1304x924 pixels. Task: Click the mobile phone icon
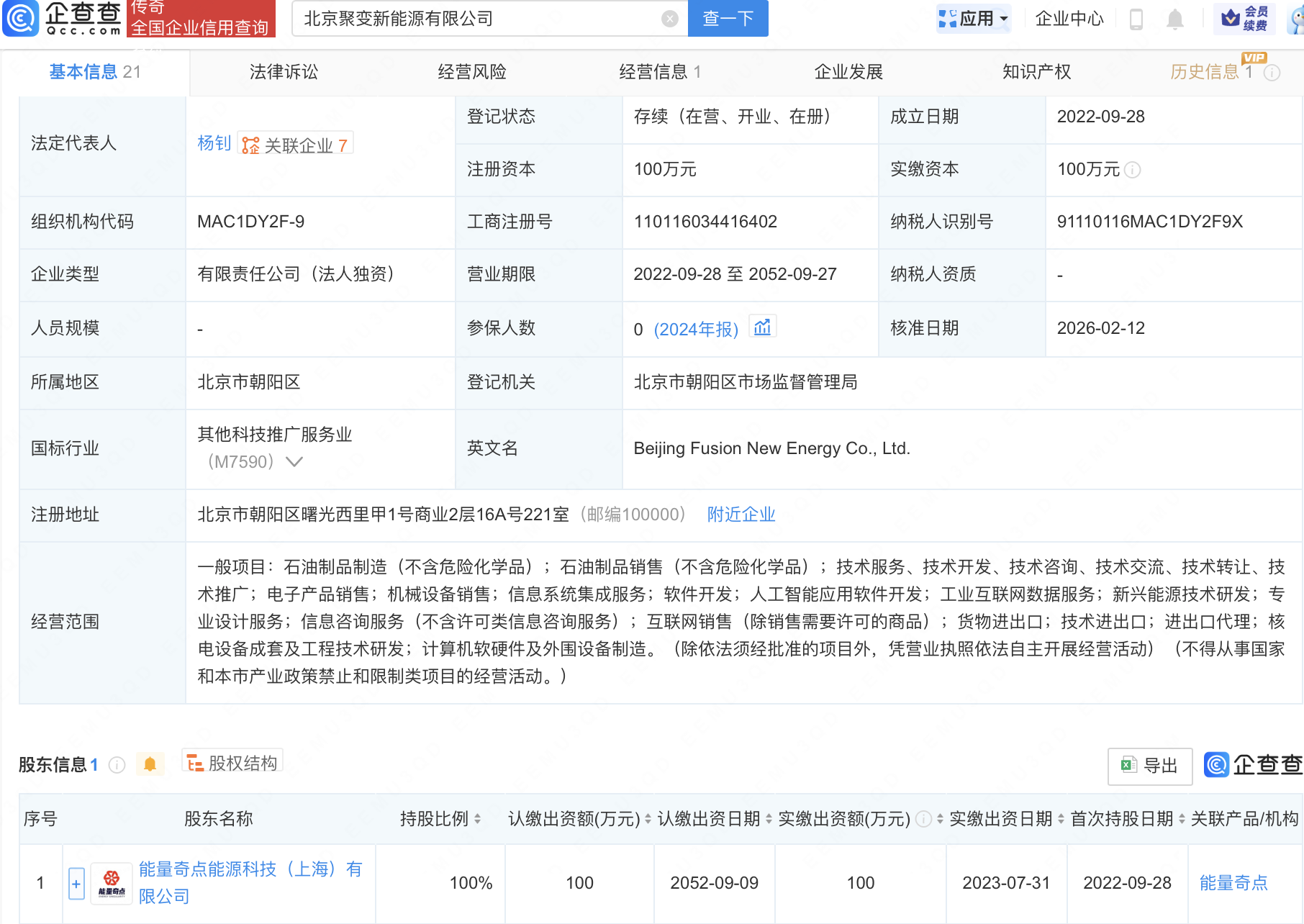[x=1136, y=19]
